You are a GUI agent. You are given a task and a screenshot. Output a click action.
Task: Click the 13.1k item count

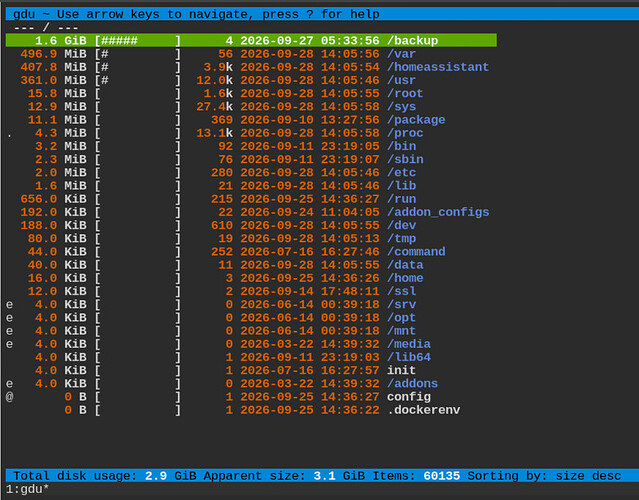click(214, 133)
